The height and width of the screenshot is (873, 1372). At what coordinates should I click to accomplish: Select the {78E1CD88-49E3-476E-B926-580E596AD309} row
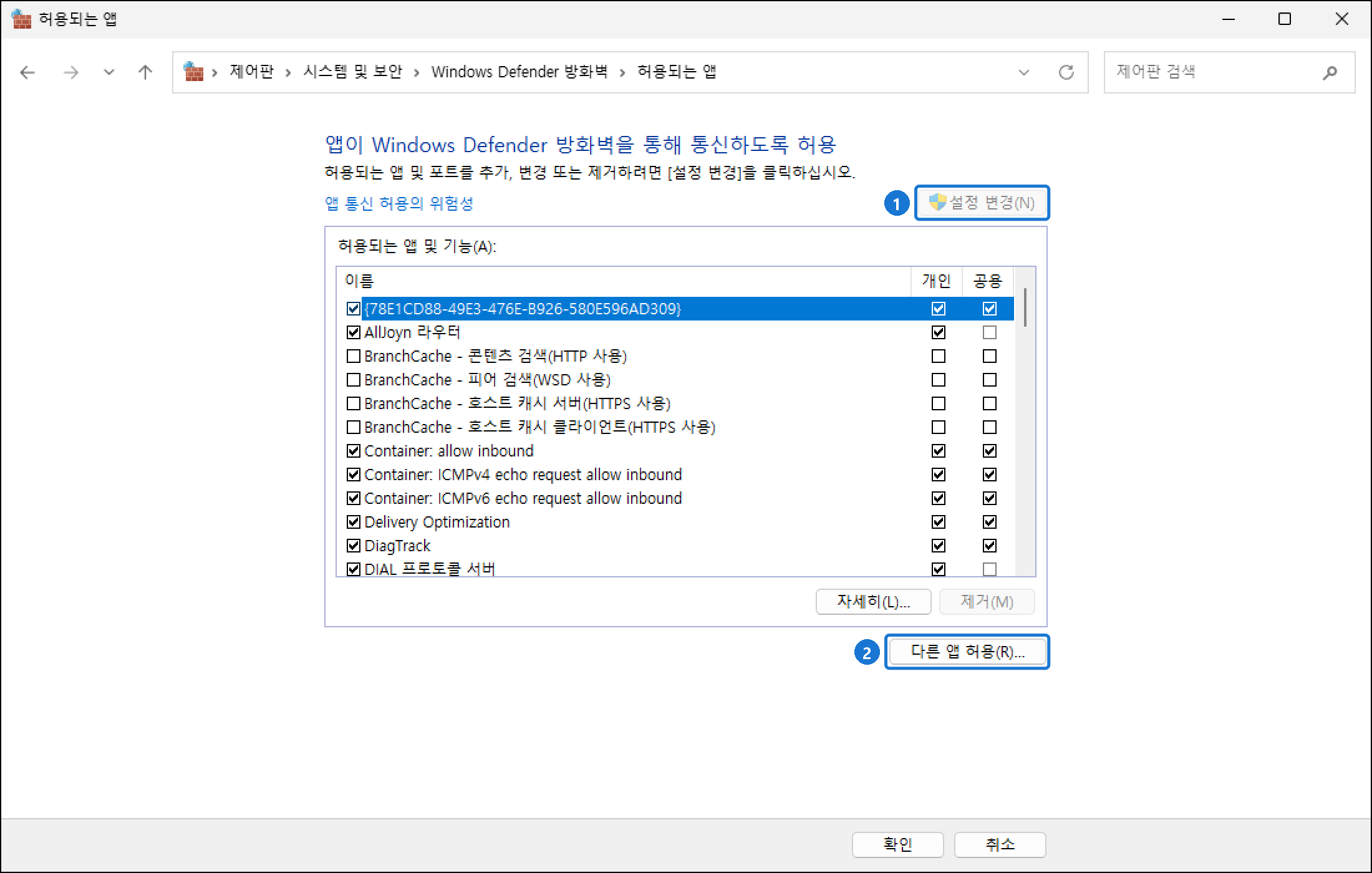[x=675, y=309]
